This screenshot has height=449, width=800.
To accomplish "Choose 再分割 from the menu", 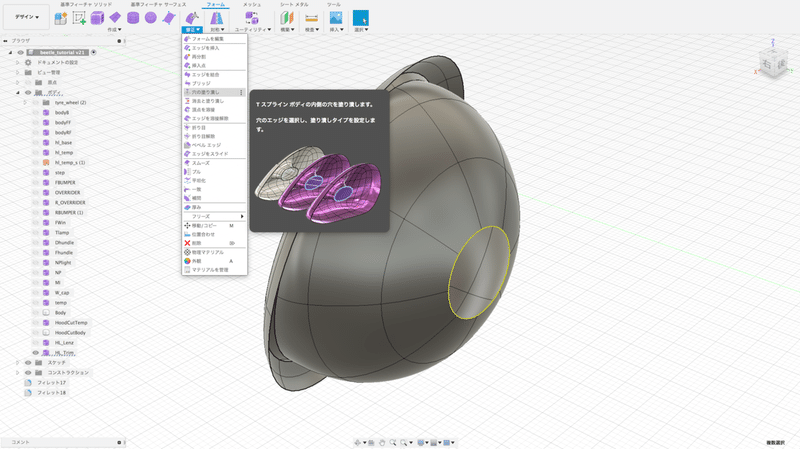I will tap(214, 57).
